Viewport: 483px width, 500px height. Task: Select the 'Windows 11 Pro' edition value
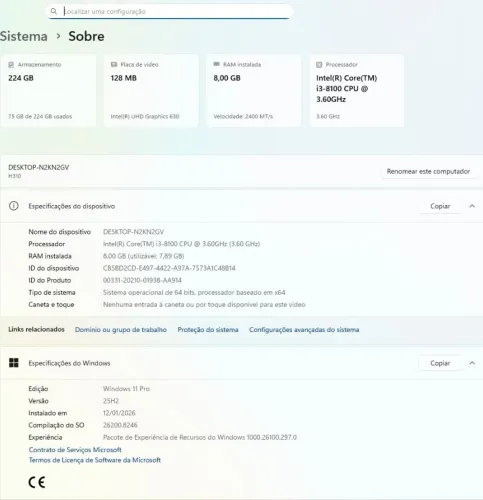click(x=126, y=389)
